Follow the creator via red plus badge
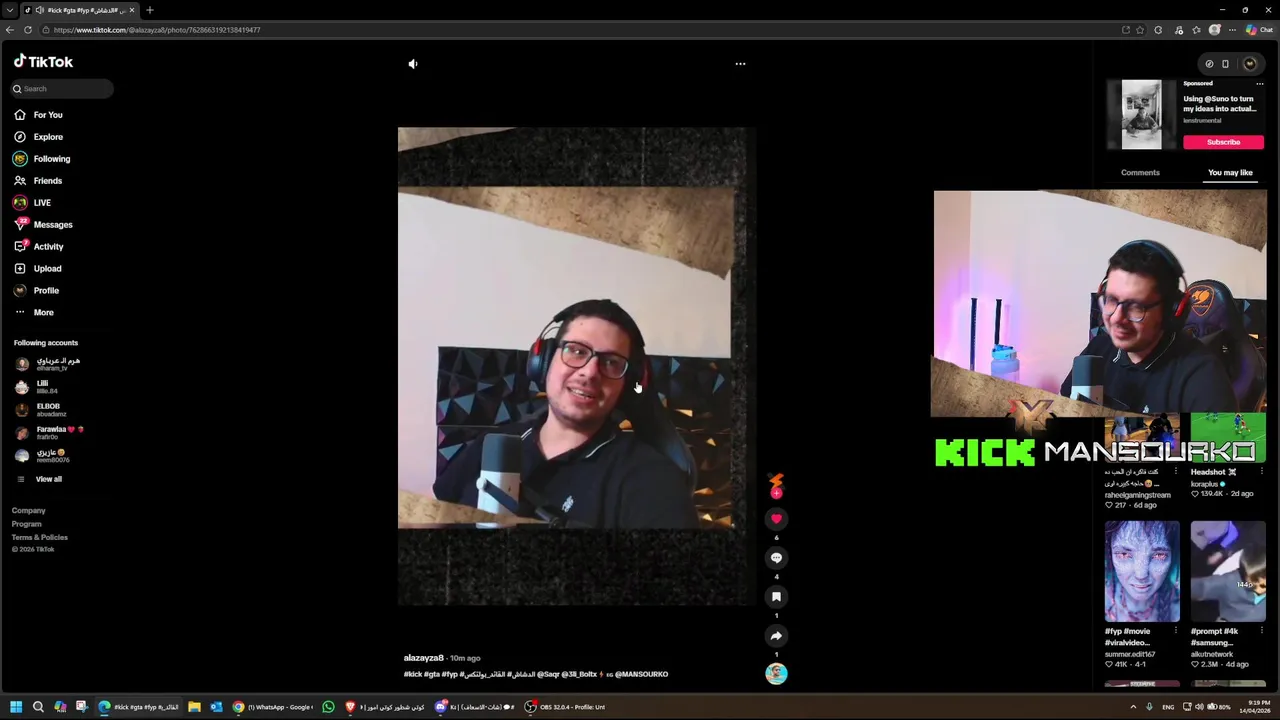1280x720 pixels. point(776,493)
